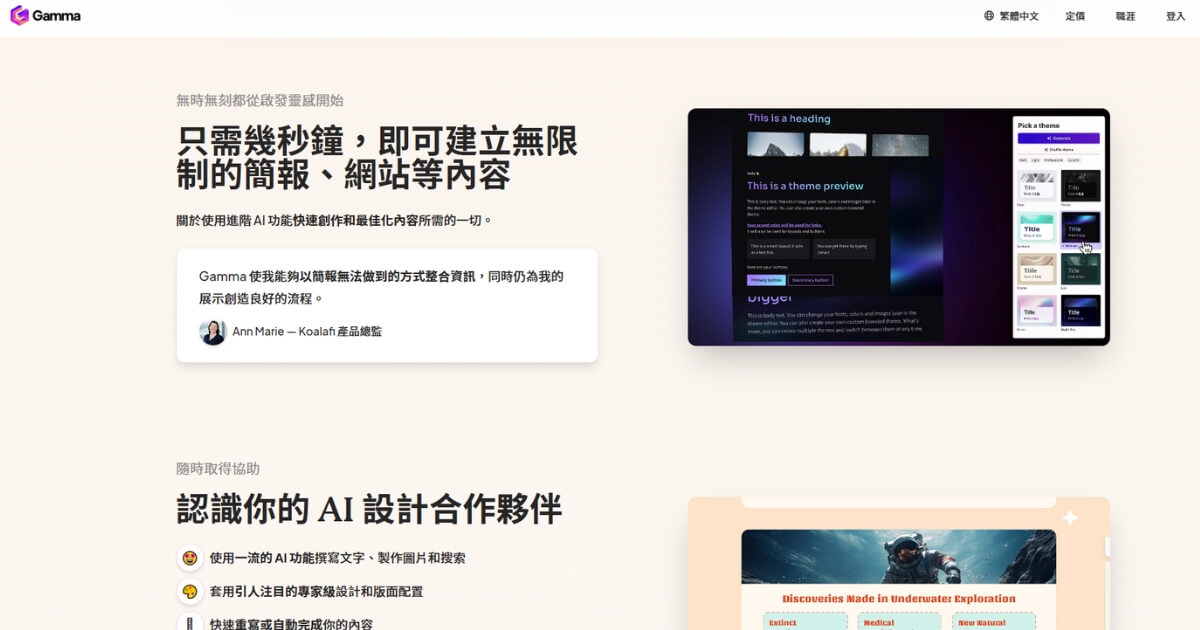
Task: Select the selected dark blue theme card
Action: [1081, 229]
